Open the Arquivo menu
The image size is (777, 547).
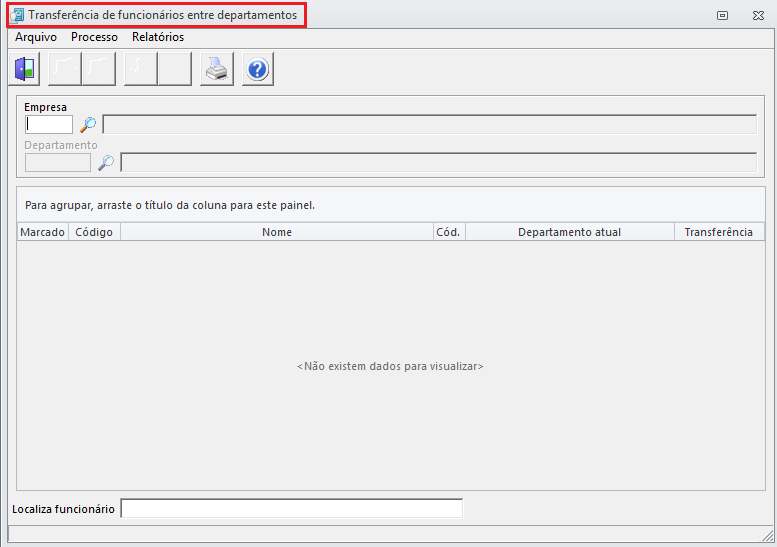coord(36,37)
